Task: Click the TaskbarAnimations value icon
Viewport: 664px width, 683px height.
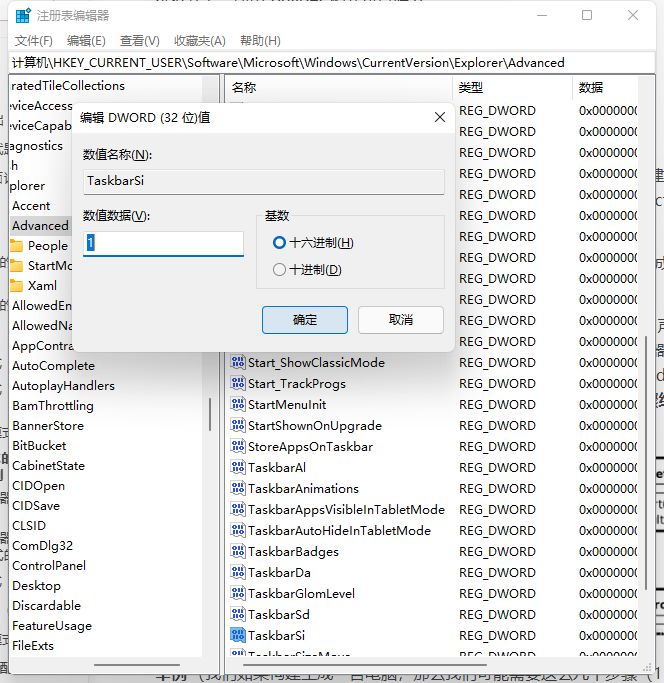Action: pos(238,488)
